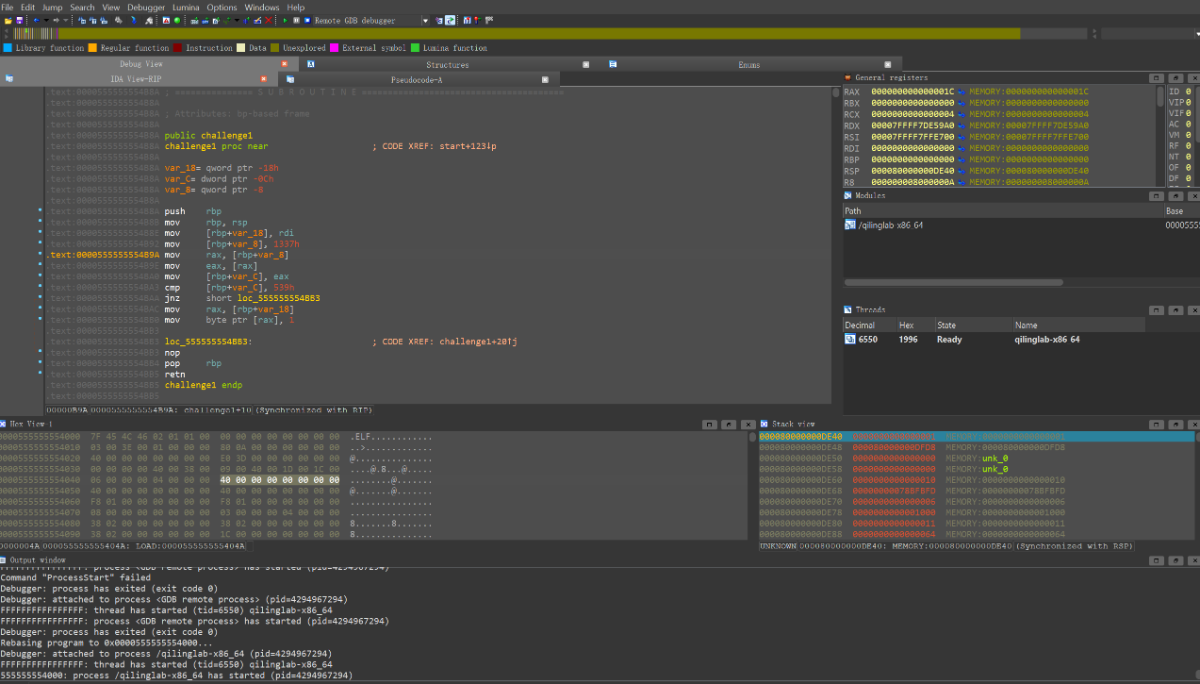Click the Terminate process stop icon

306,20
